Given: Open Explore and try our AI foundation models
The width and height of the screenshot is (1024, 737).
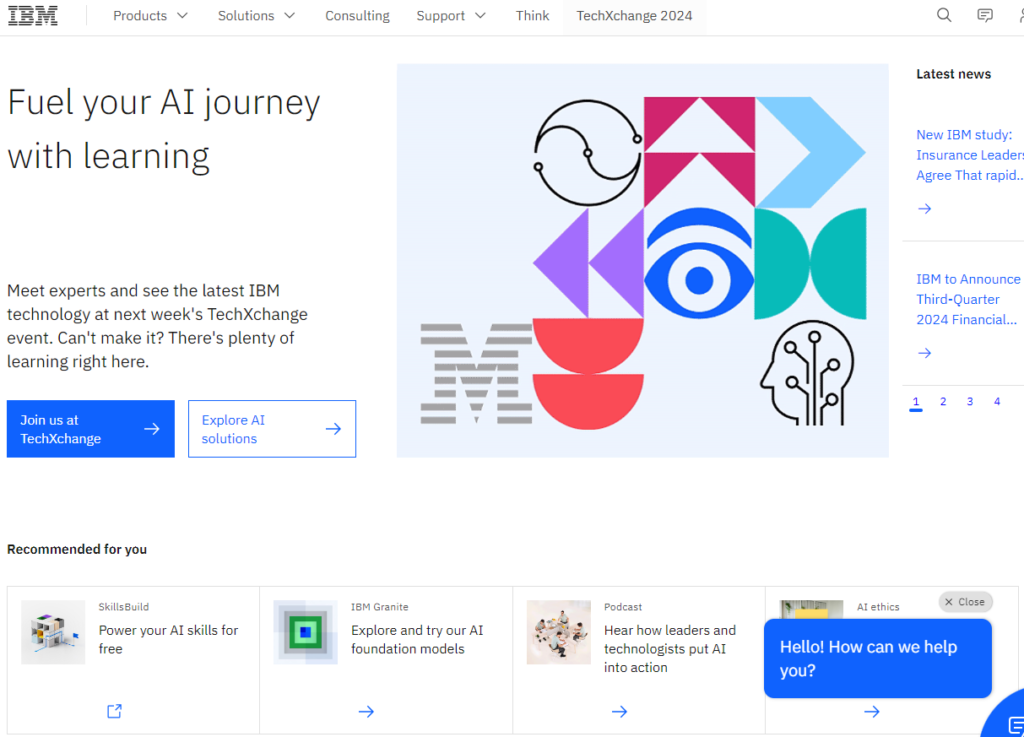Looking at the screenshot, I should click(x=417, y=639).
